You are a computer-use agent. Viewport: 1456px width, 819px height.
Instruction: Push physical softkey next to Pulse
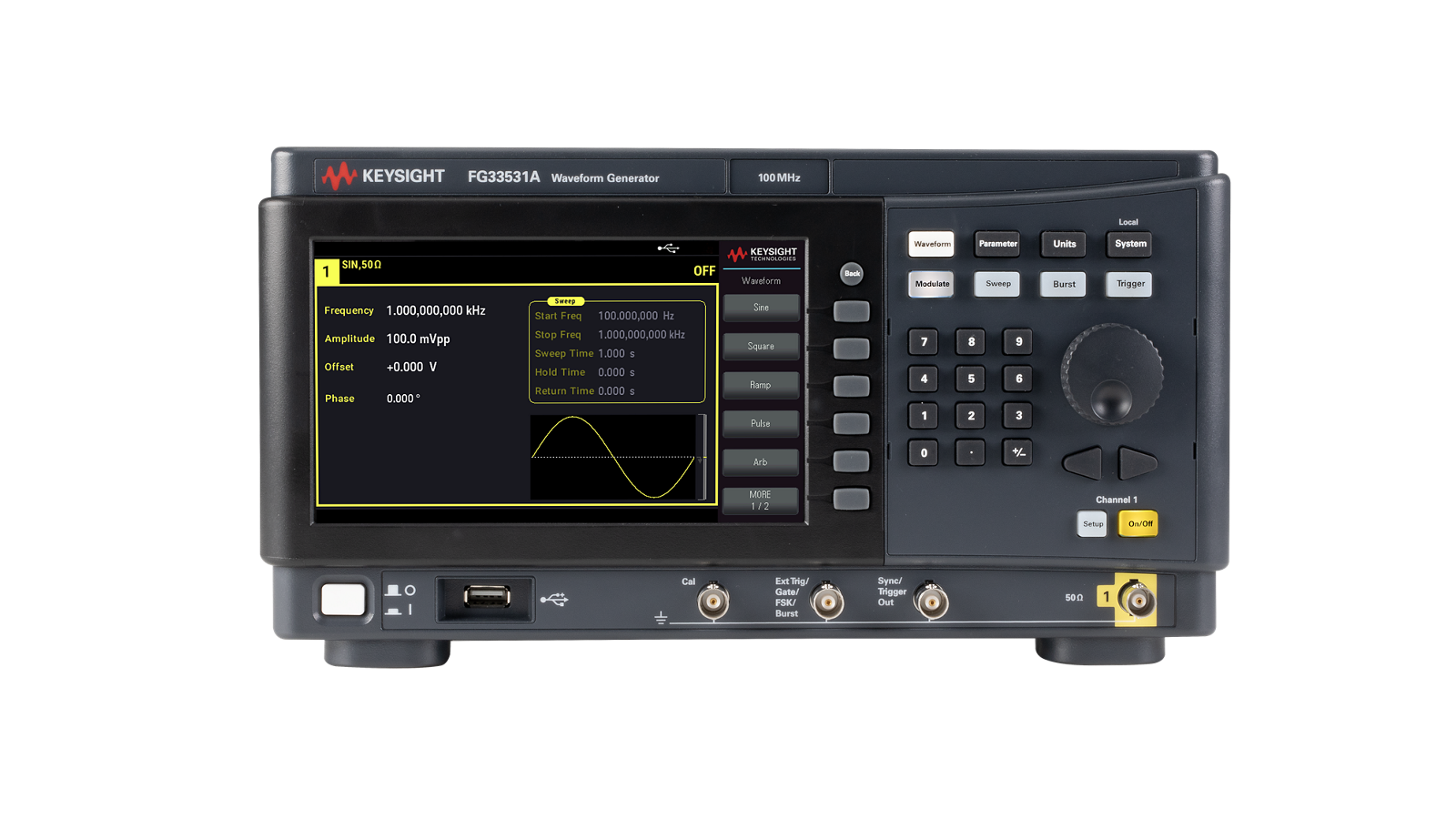(x=852, y=423)
